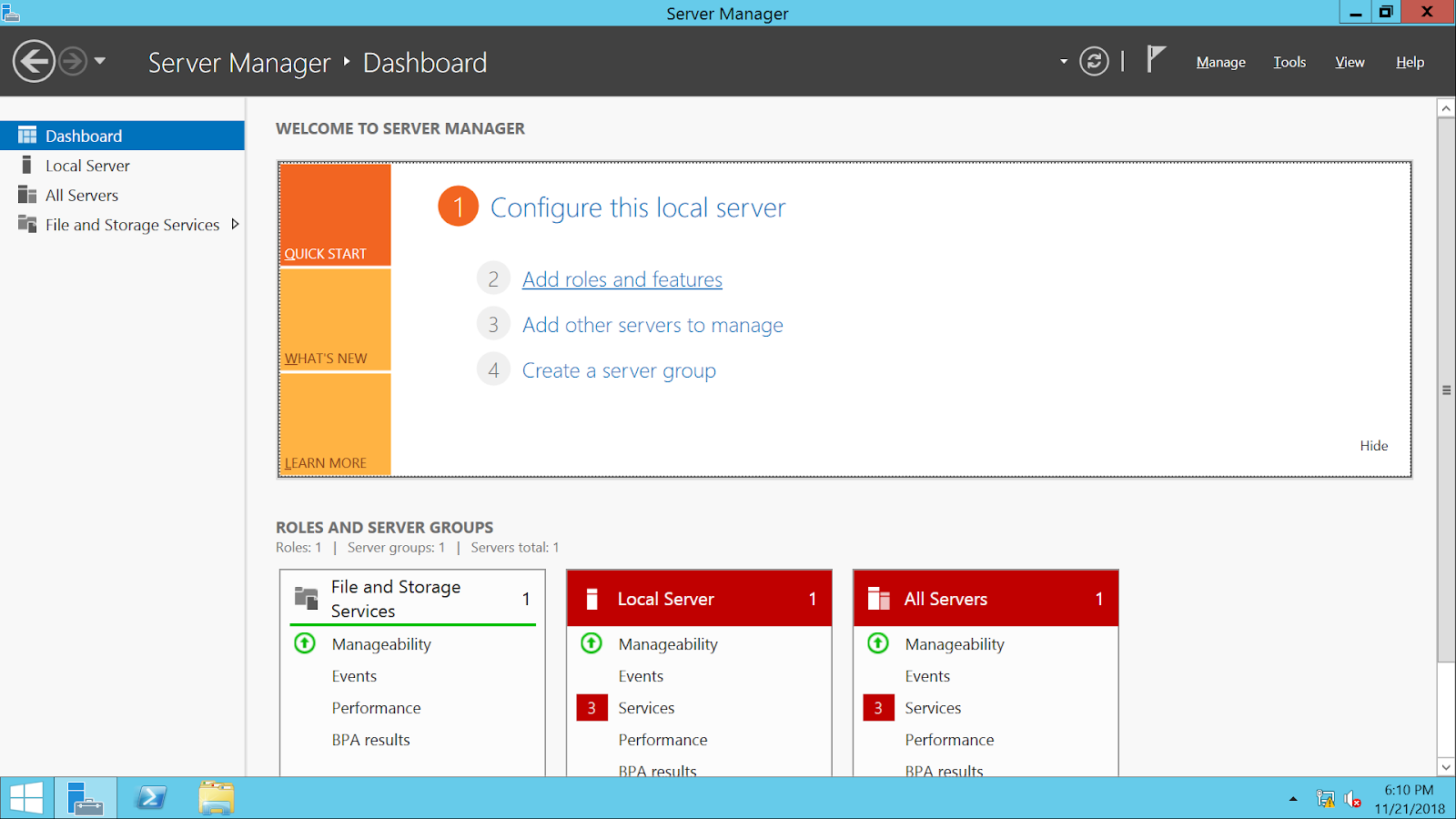Image resolution: width=1456 pixels, height=819 pixels.
Task: Click the back navigation arrow button
Action: click(x=34, y=62)
